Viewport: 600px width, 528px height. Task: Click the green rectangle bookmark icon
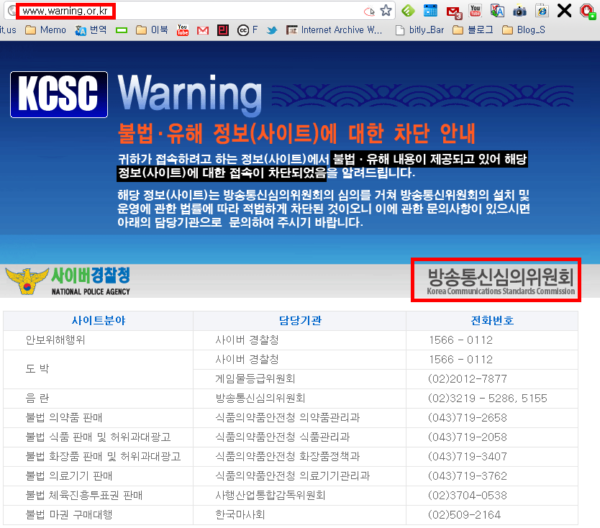[121, 30]
